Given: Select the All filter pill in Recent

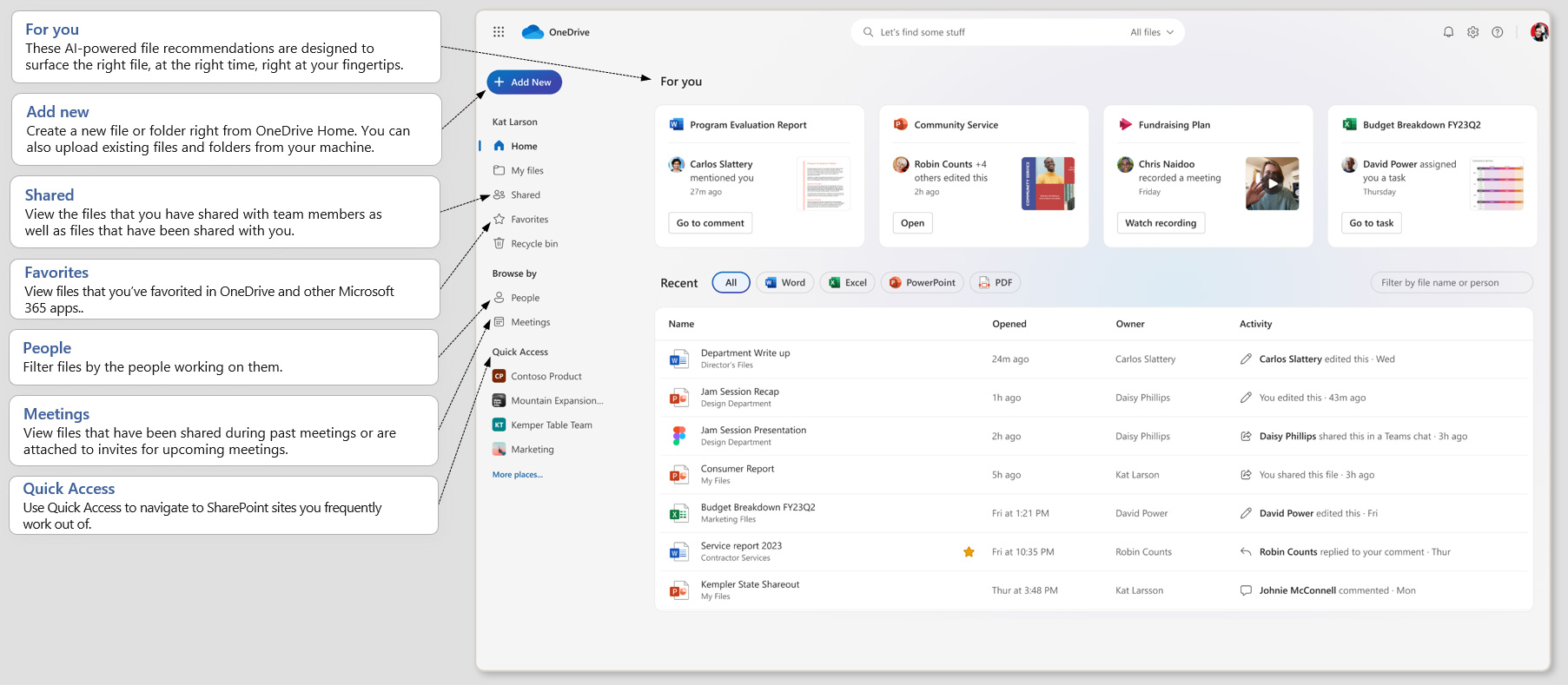Looking at the screenshot, I should point(731,283).
